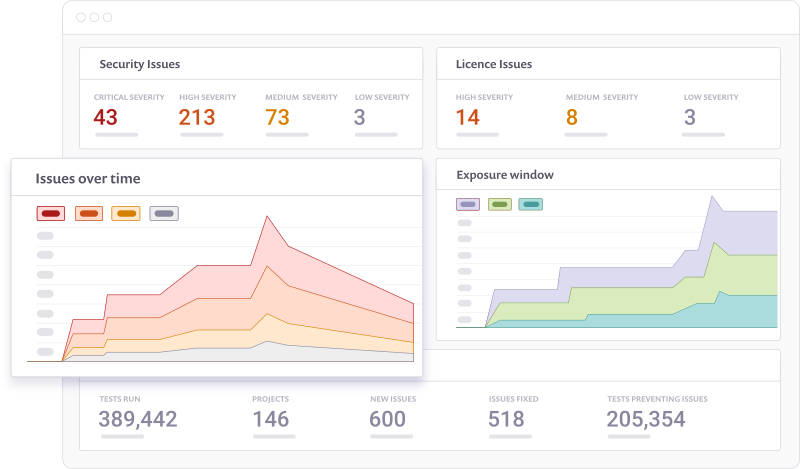Click the red peak of the Issues over time chart

coord(267,217)
